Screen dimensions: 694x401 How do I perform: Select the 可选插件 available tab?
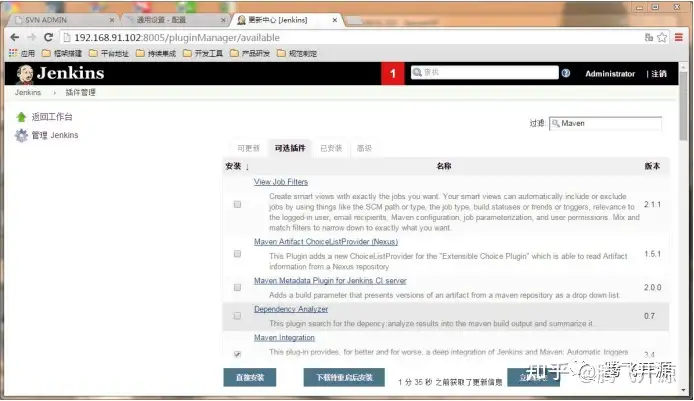click(x=290, y=148)
